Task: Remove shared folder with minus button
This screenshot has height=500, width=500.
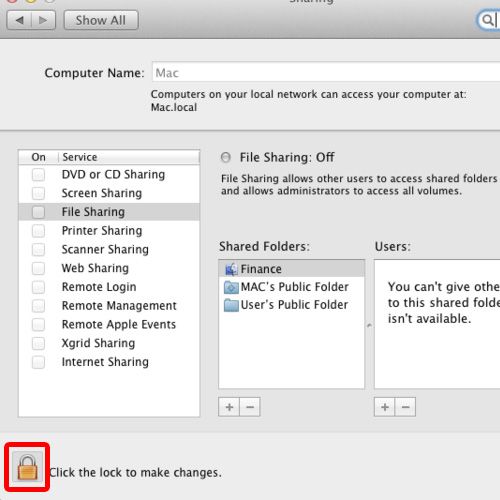Action: tap(250, 407)
